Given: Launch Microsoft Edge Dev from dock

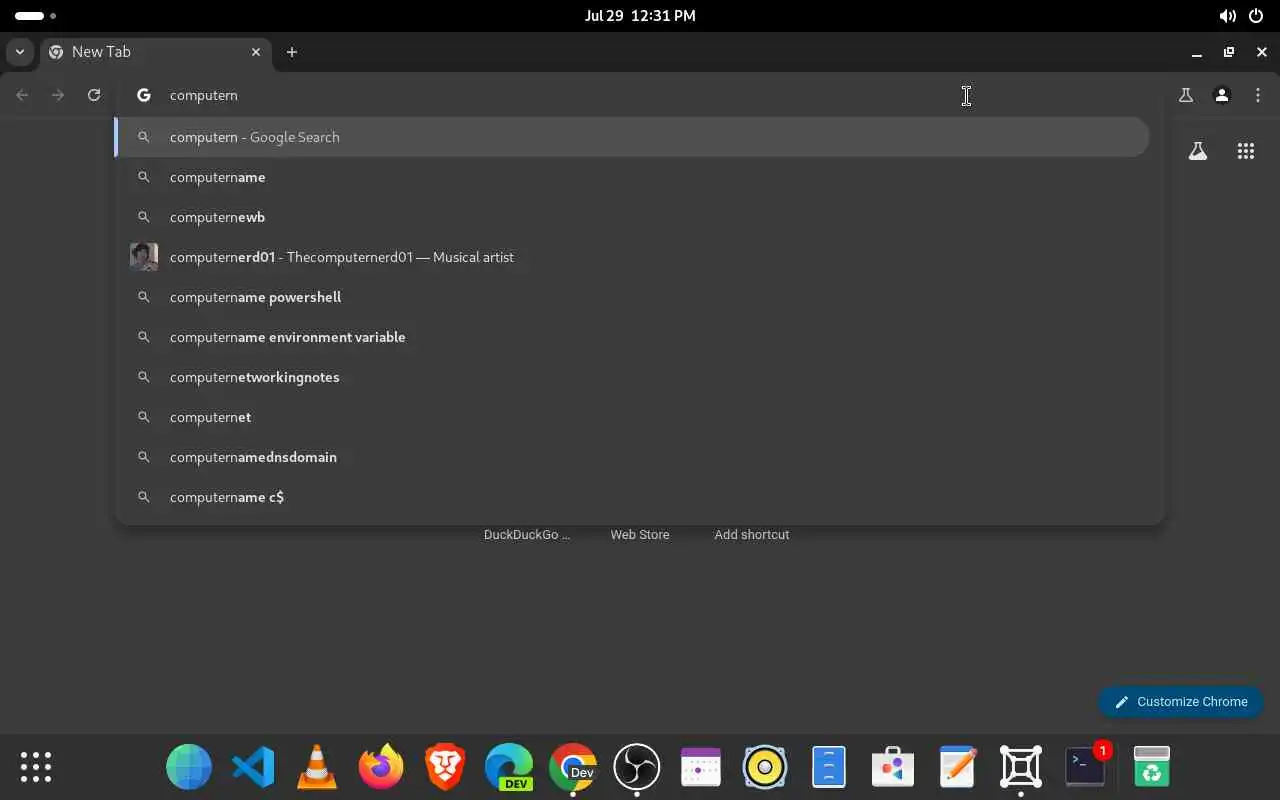Looking at the screenshot, I should click(x=509, y=767).
